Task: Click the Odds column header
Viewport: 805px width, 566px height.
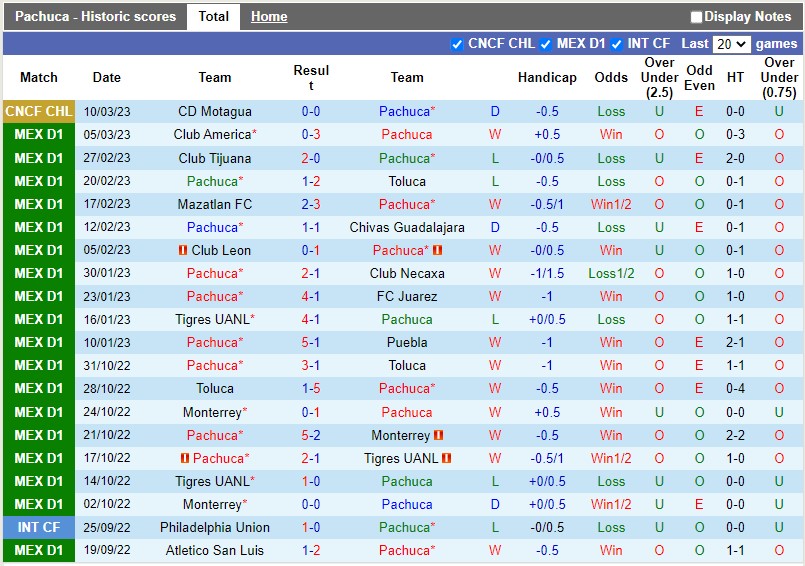Action: click(x=611, y=78)
